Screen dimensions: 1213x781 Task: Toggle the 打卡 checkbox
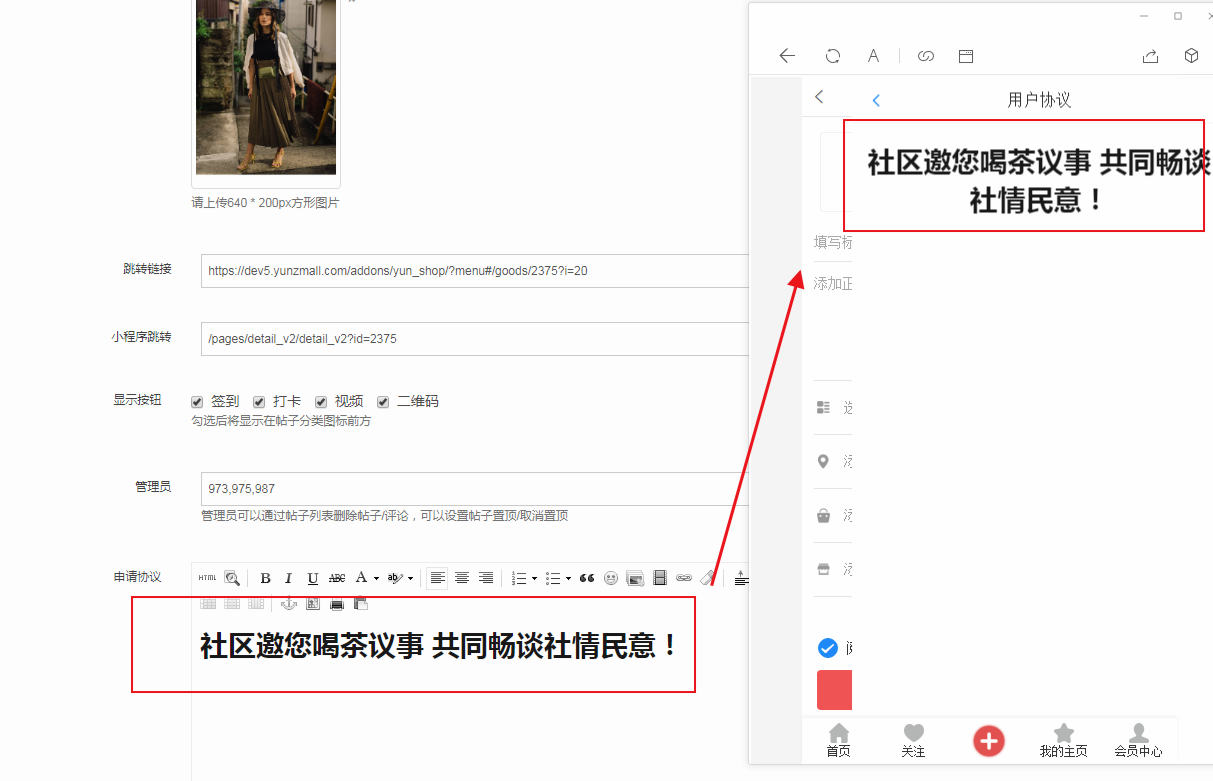click(259, 402)
